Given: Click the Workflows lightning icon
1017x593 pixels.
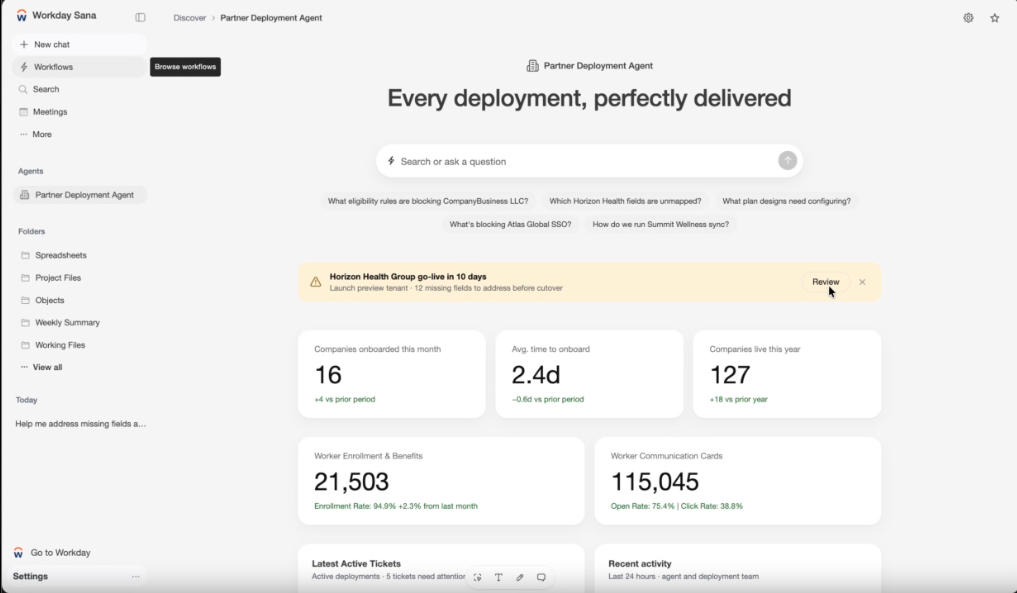Looking at the screenshot, I should 24,67.
